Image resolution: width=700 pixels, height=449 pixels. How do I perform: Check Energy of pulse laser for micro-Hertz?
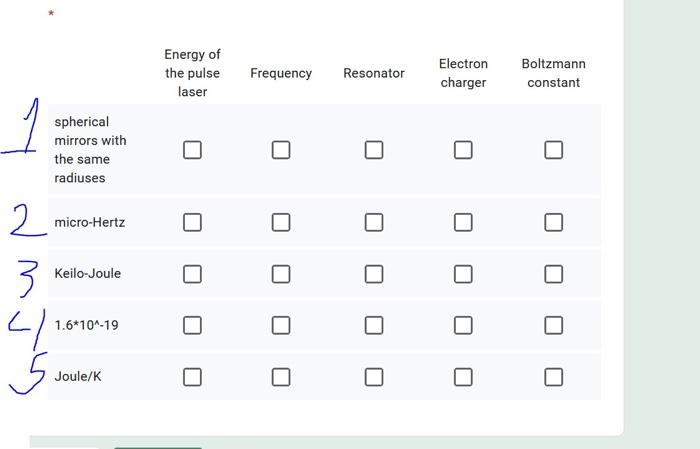(192, 222)
